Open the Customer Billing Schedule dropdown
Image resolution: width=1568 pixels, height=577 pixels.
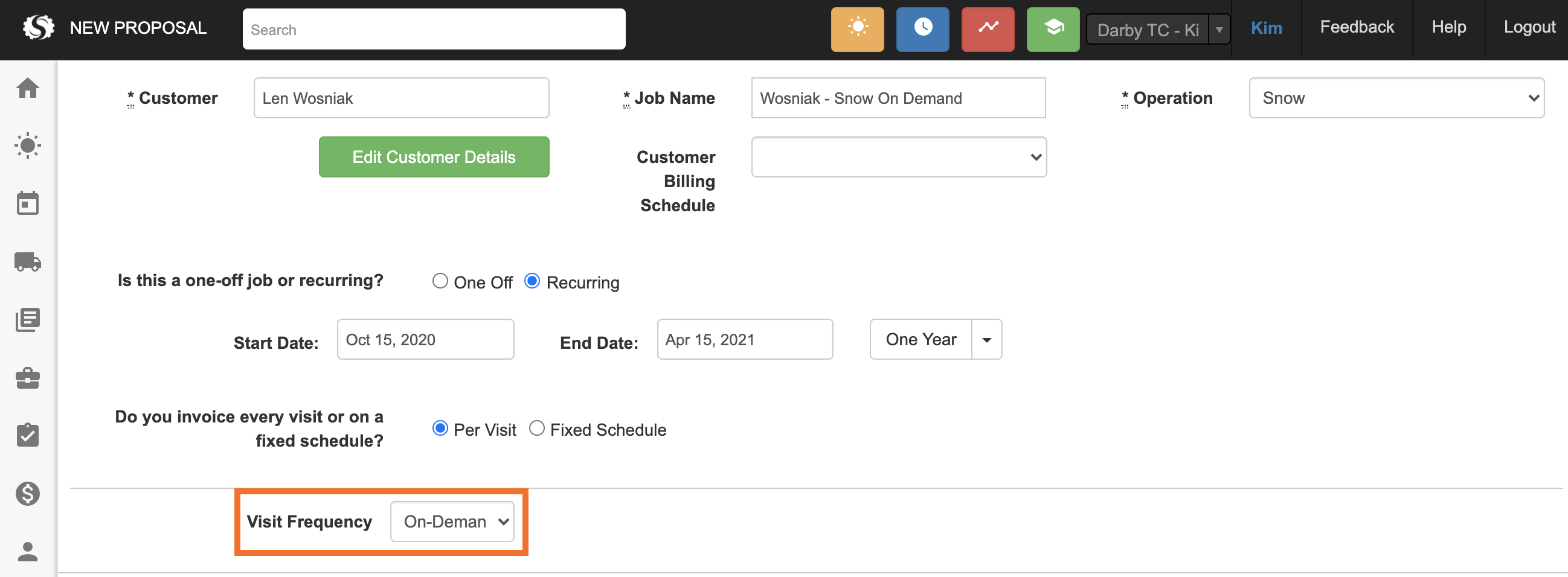(898, 157)
